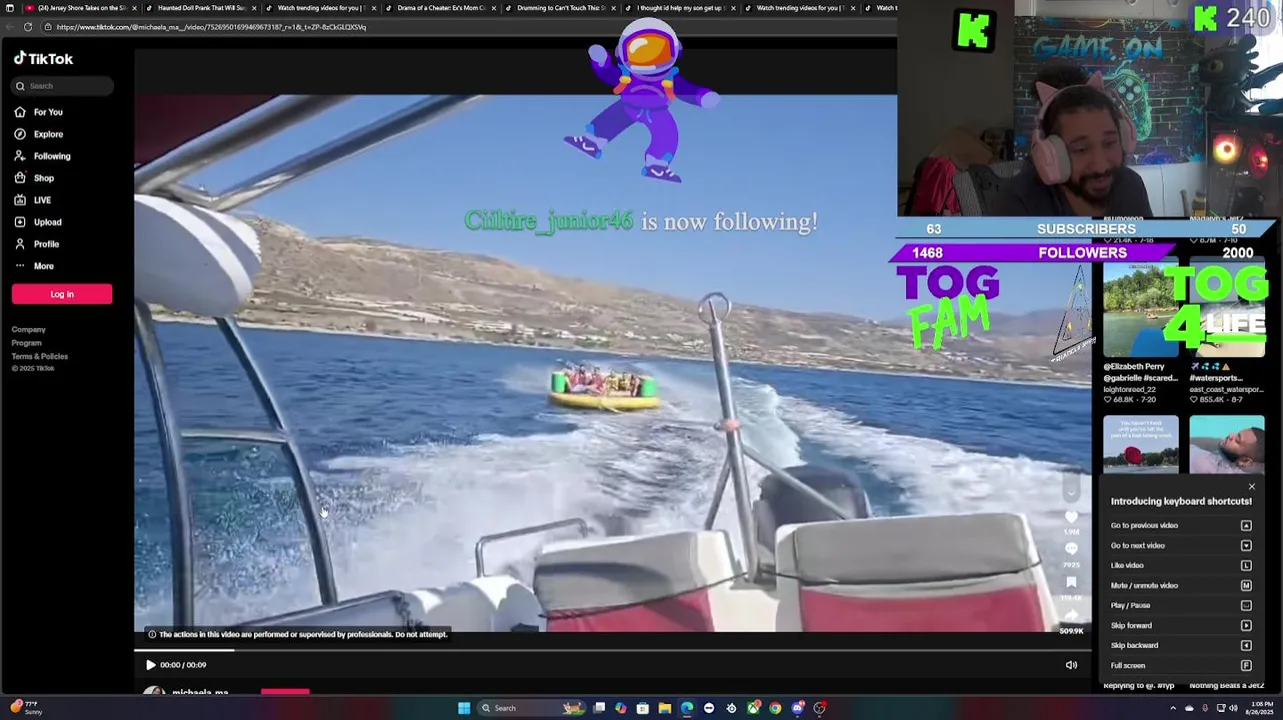
Task: Click the left-arrow key for Skip backward
Action: [x=1246, y=645]
